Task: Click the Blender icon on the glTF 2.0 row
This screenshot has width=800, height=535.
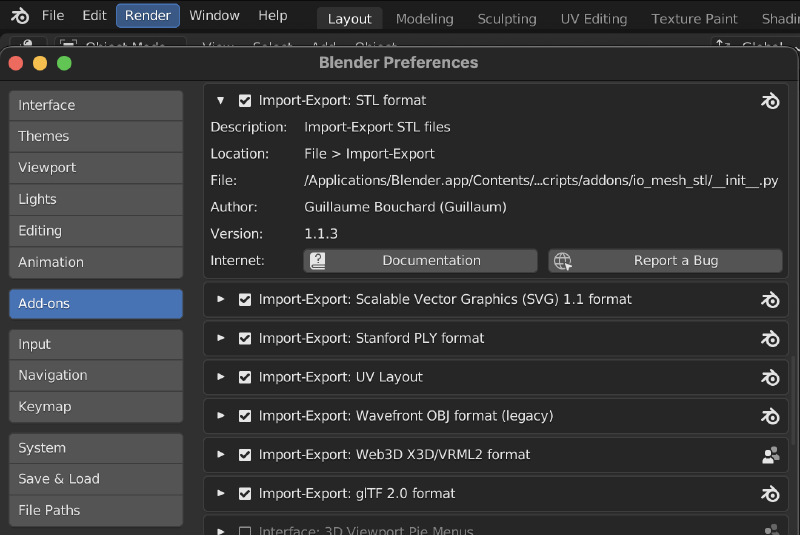Action: (770, 494)
